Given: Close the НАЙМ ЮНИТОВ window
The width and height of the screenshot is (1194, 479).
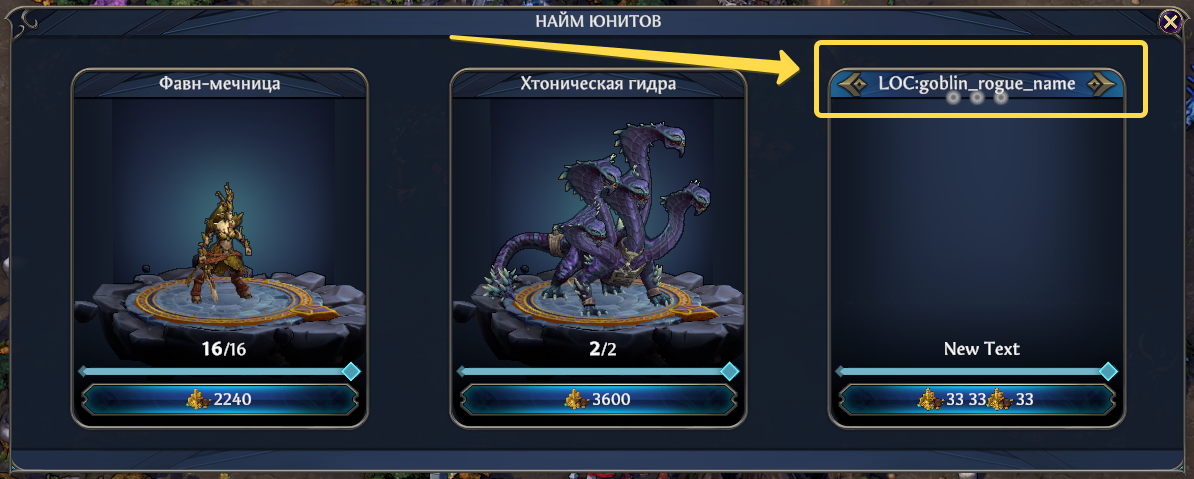Looking at the screenshot, I should pos(1170,21).
